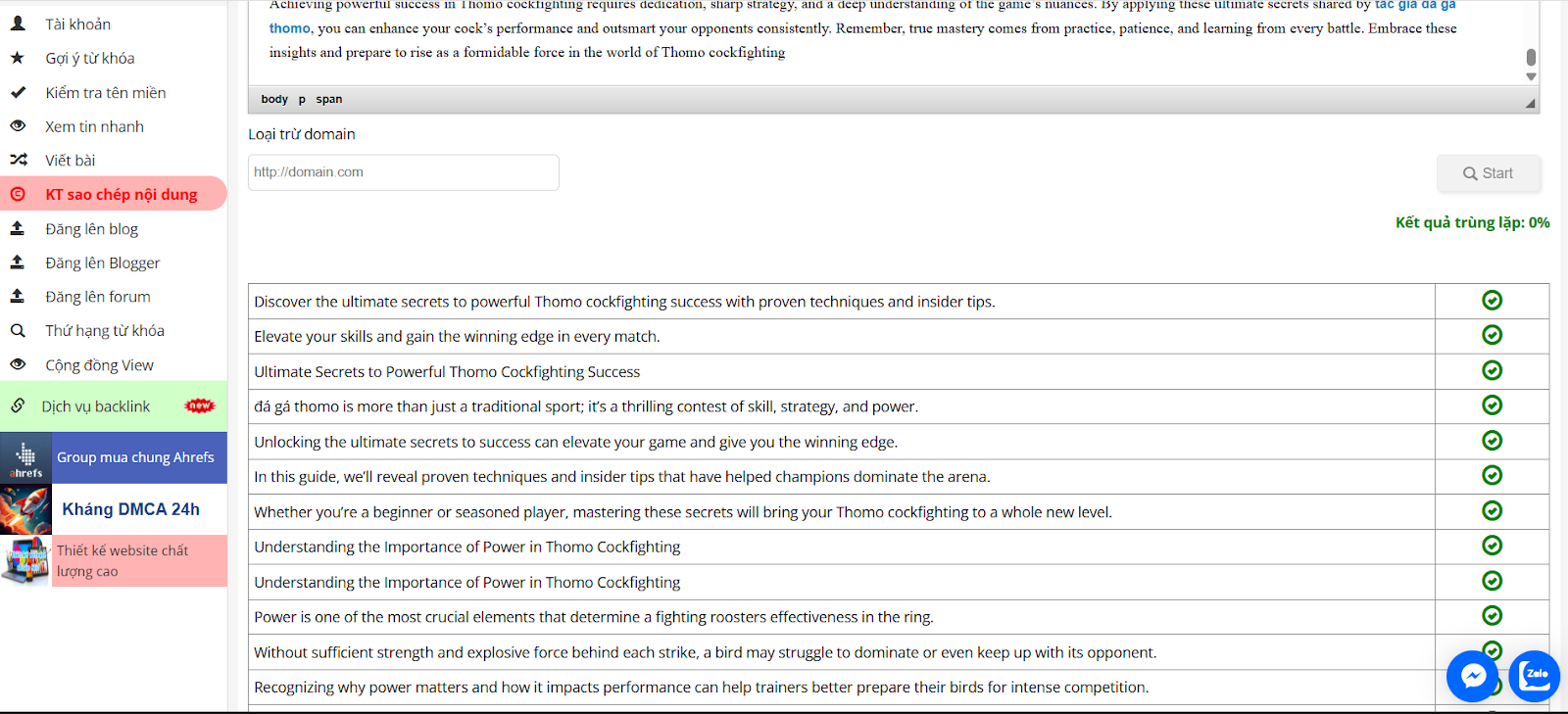Screen dimensions: 1568x714
Task: Focus the Loại trừ domain input field
Action: tap(404, 172)
